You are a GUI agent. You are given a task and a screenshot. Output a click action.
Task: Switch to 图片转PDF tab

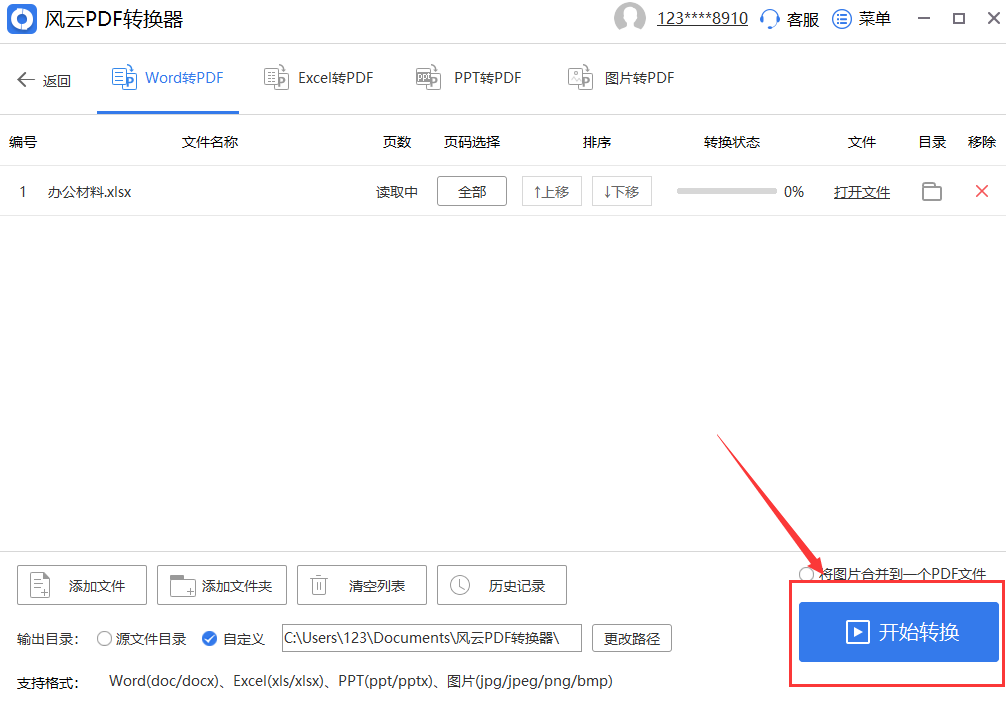click(x=621, y=78)
